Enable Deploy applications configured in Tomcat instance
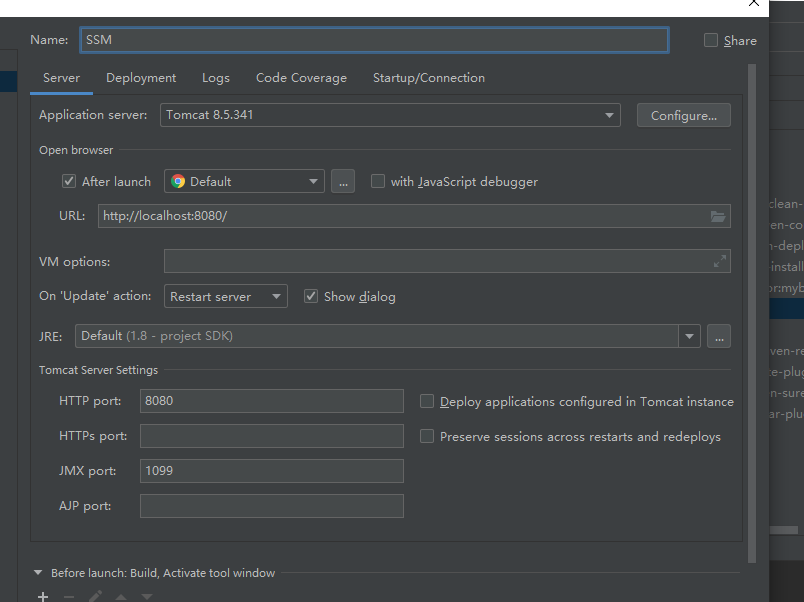The image size is (804, 602). coord(427,401)
